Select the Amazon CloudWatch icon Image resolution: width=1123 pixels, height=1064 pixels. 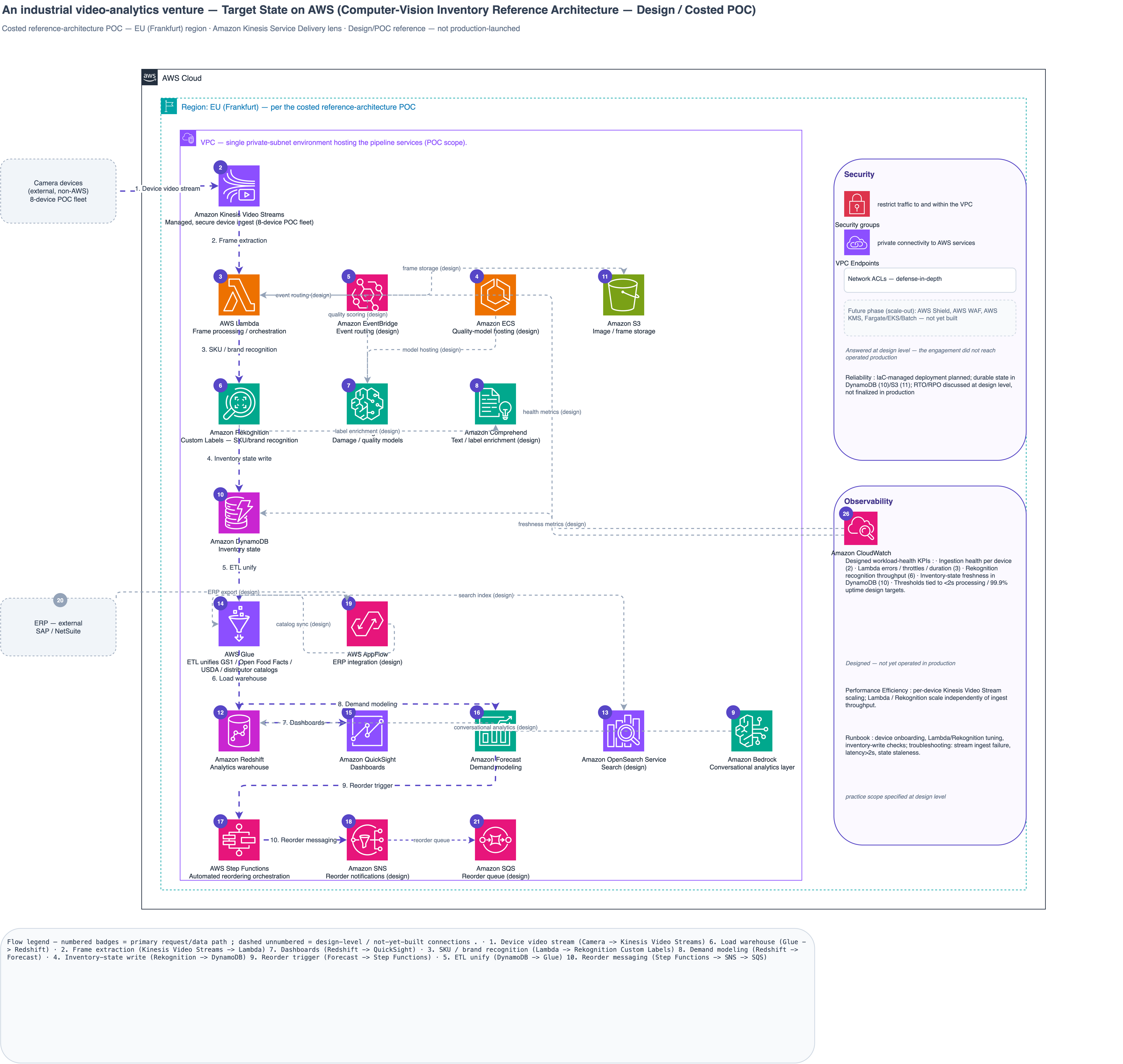(x=860, y=528)
